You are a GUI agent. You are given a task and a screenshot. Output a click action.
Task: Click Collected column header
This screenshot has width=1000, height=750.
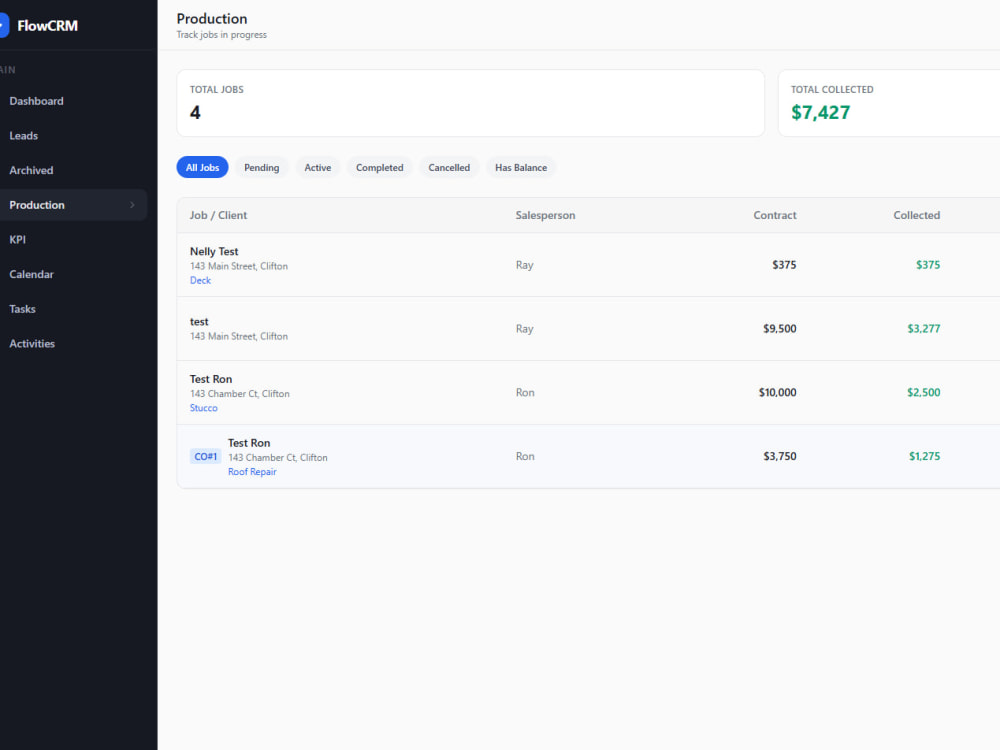916,216
